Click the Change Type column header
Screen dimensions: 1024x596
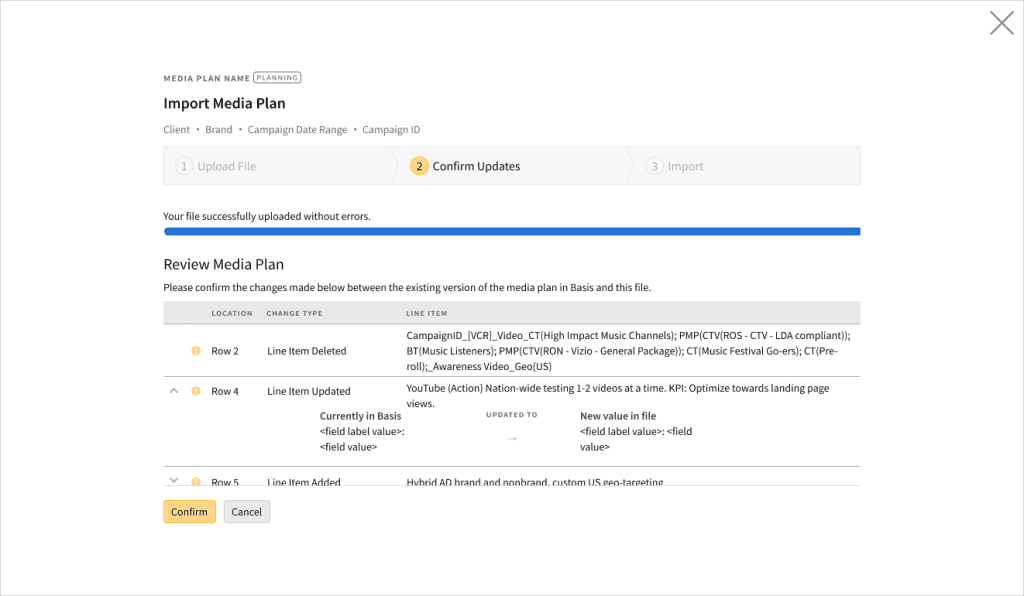tap(294, 313)
